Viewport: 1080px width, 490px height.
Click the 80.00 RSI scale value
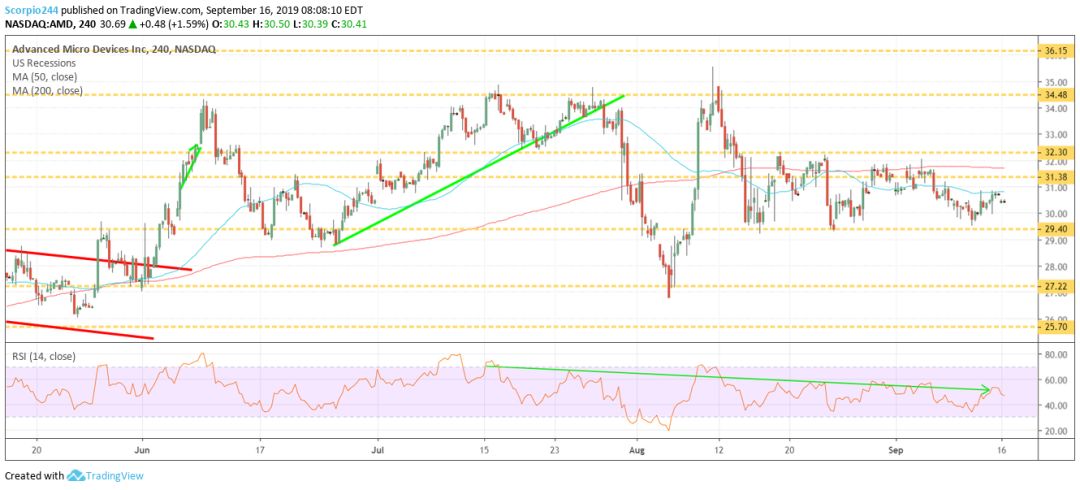tap(1057, 355)
